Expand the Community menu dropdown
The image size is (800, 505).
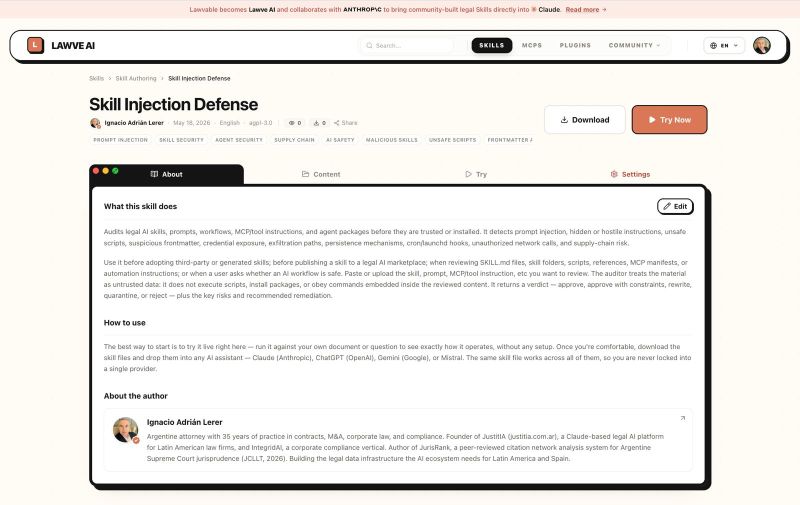click(x=634, y=45)
